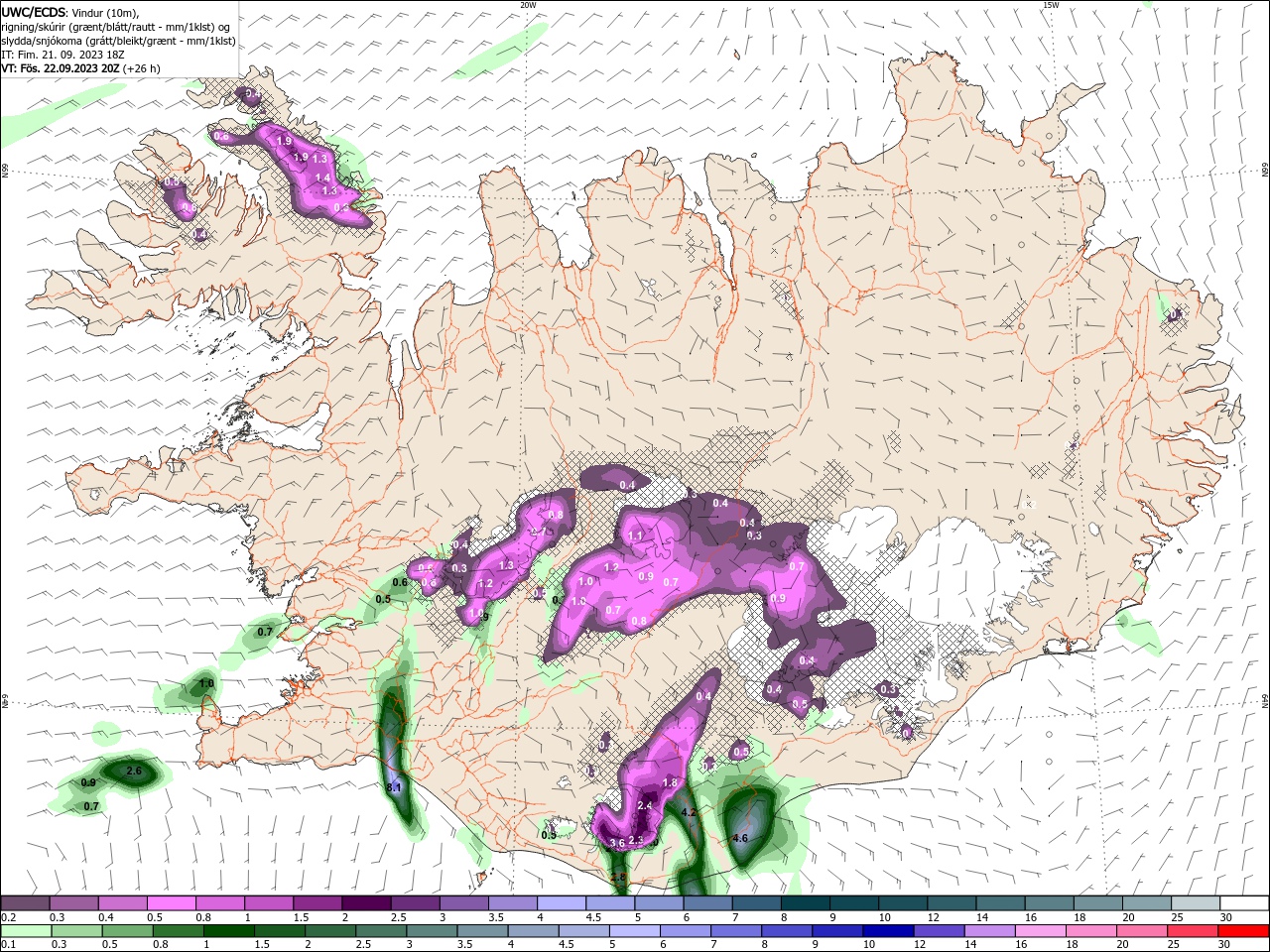Click the 15W longitude label

click(x=1051, y=5)
